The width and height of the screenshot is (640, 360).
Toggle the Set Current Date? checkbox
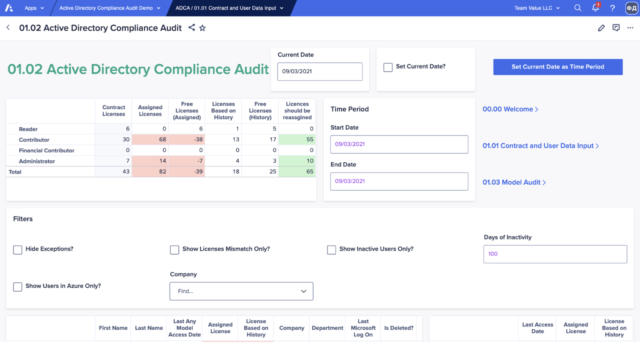click(x=388, y=67)
